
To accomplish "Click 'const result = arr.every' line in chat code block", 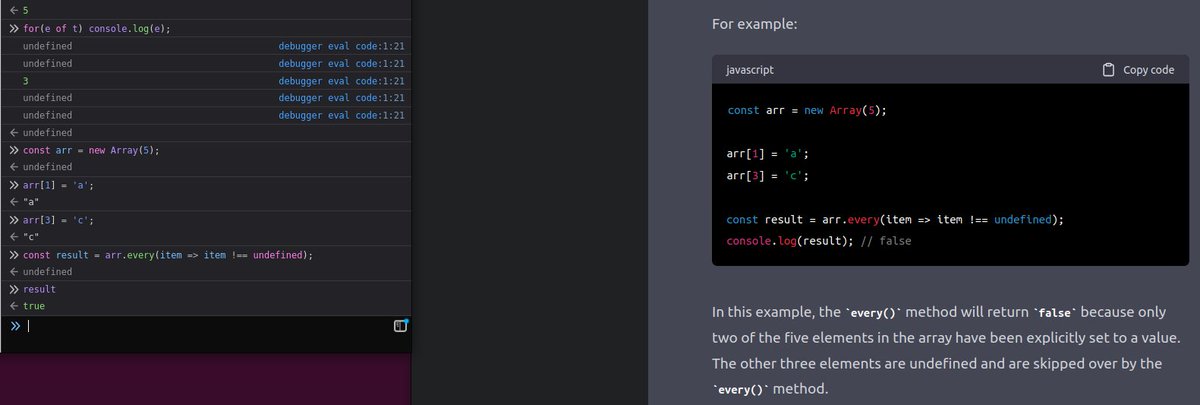I will coord(895,219).
